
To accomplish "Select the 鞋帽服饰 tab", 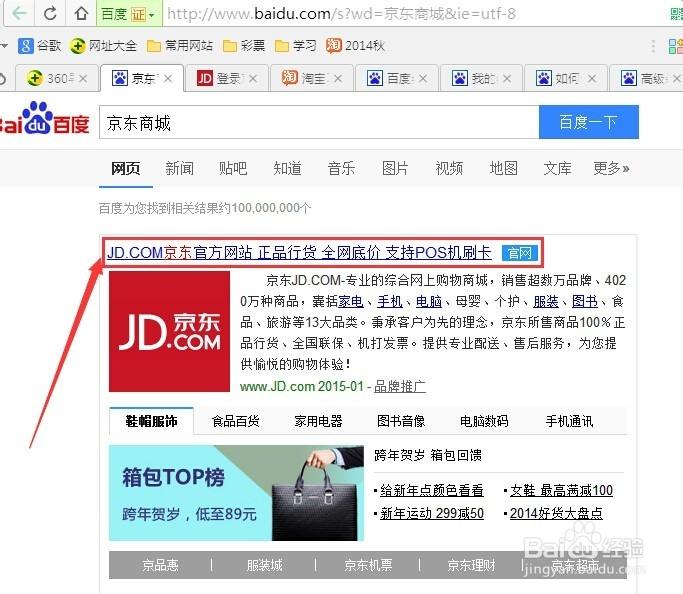I will 151,421.
